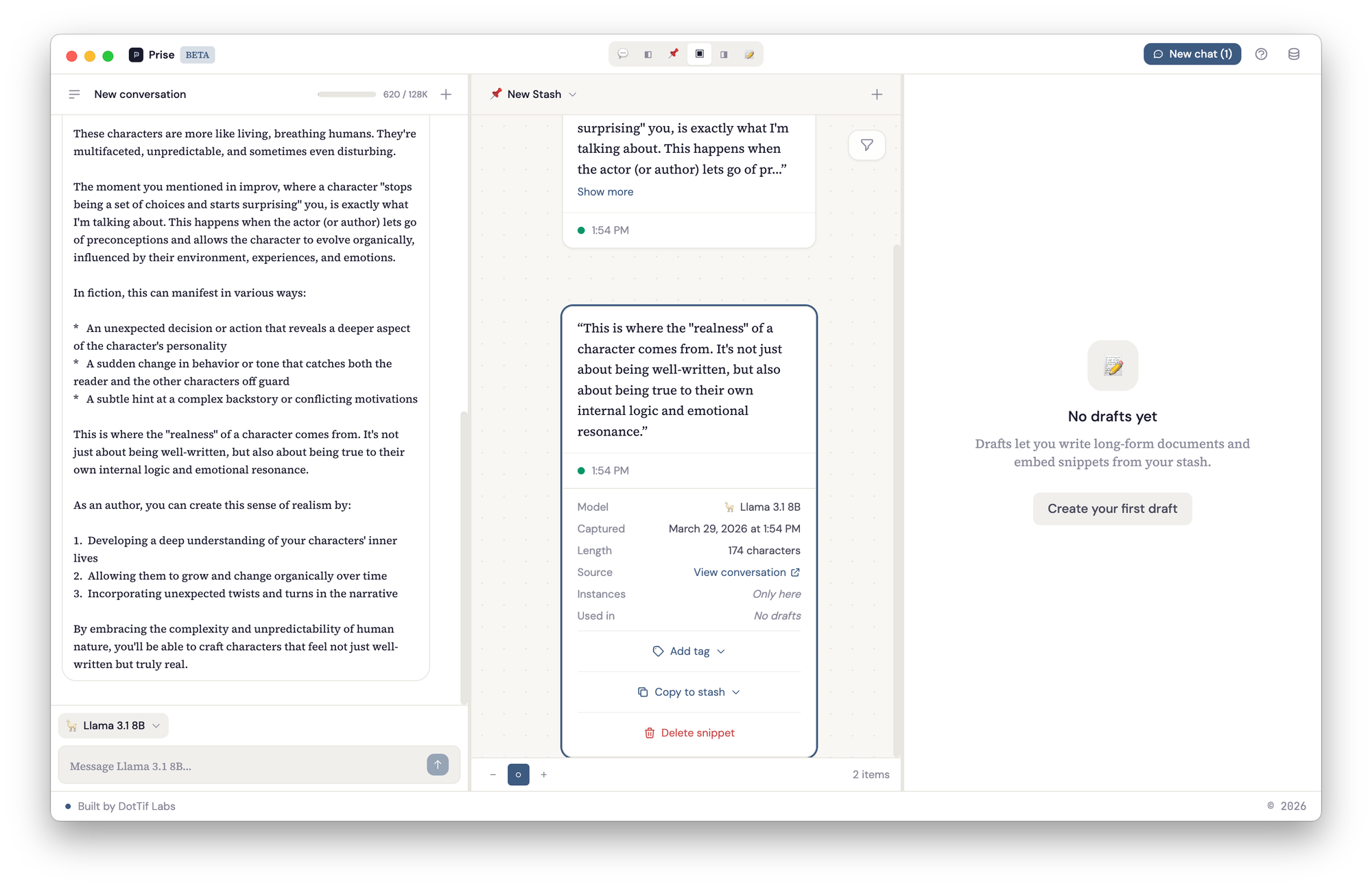The image size is (1372, 888).
Task: Click 'Llama 3.1 8B' Model value in snippet details
Action: pos(762,507)
